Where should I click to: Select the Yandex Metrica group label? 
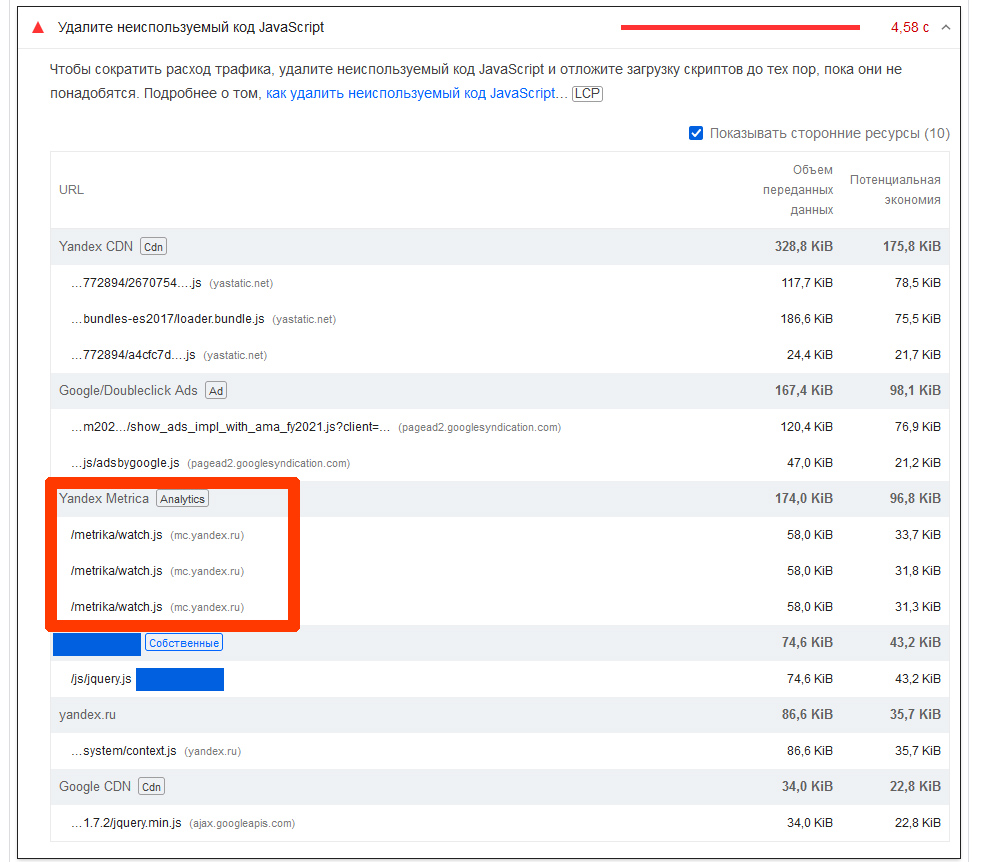point(104,498)
